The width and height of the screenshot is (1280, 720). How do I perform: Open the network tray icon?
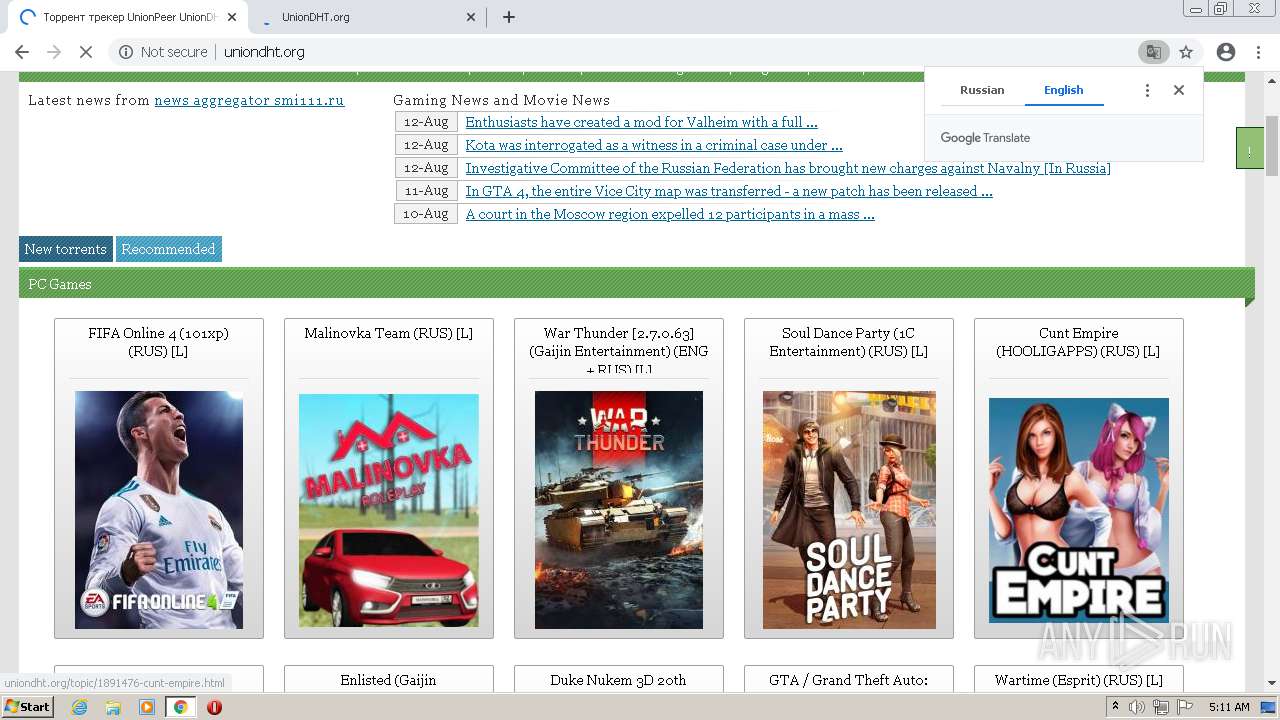[x=1160, y=707]
